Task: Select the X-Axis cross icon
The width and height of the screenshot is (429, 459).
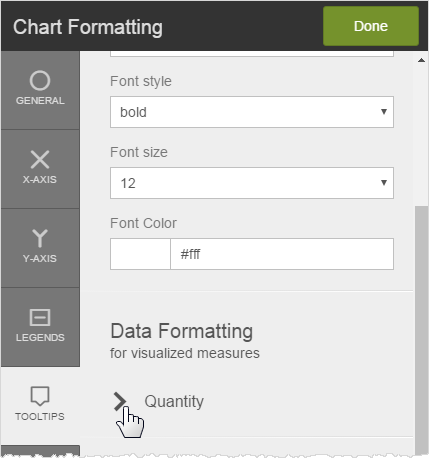Action: 40,159
